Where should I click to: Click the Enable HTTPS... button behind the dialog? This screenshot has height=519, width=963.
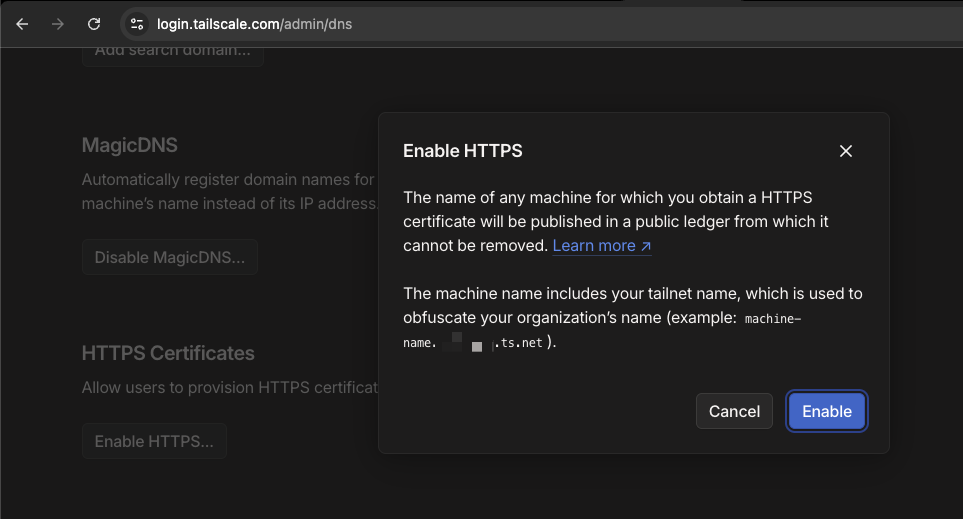click(154, 441)
